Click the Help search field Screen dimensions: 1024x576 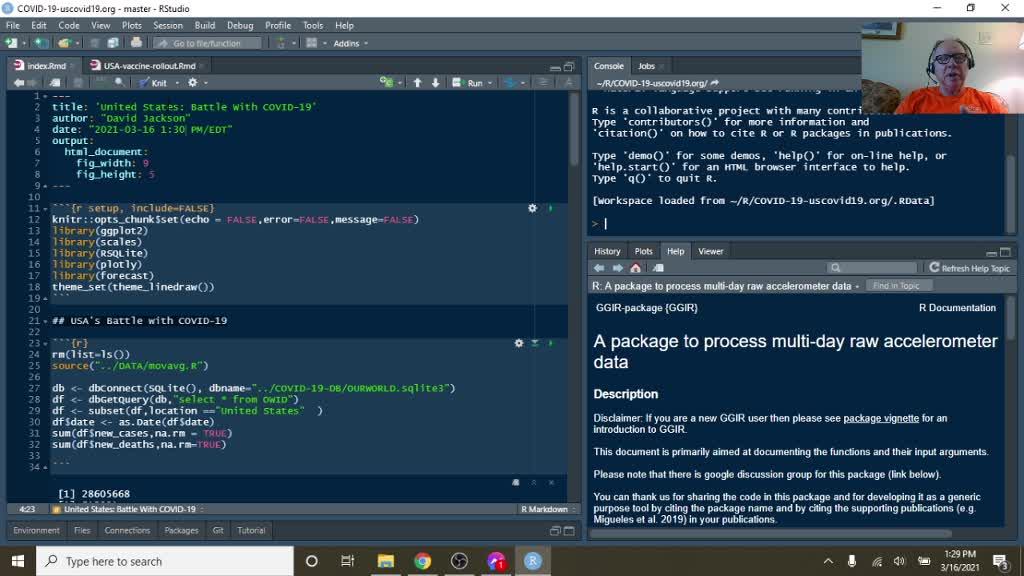pyautogui.click(x=872, y=268)
